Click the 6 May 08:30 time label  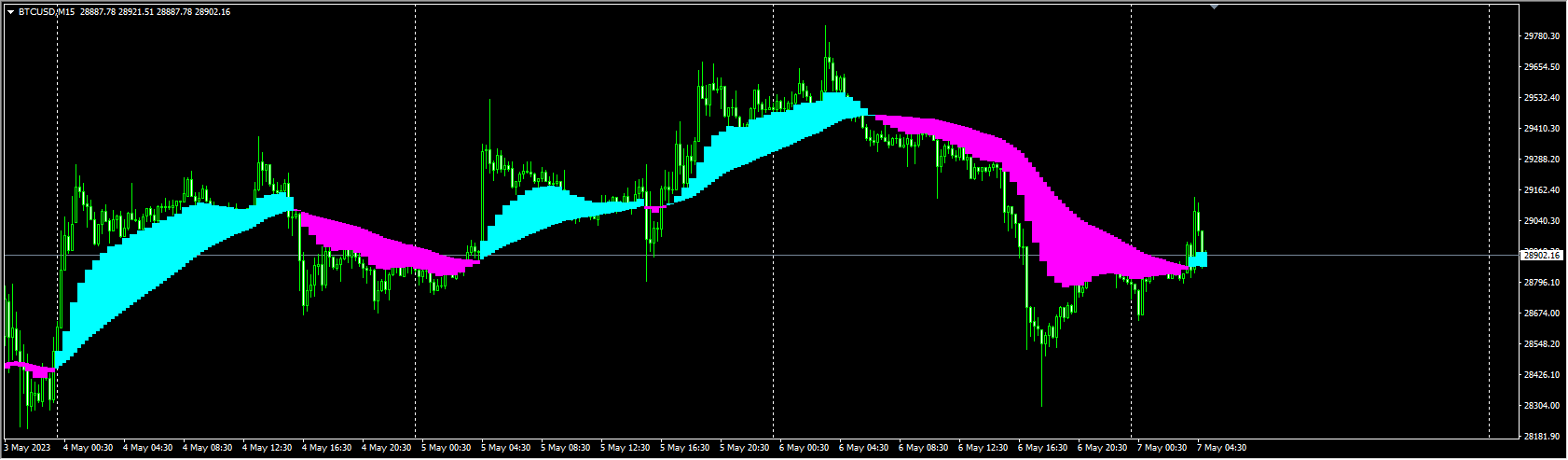(x=924, y=448)
